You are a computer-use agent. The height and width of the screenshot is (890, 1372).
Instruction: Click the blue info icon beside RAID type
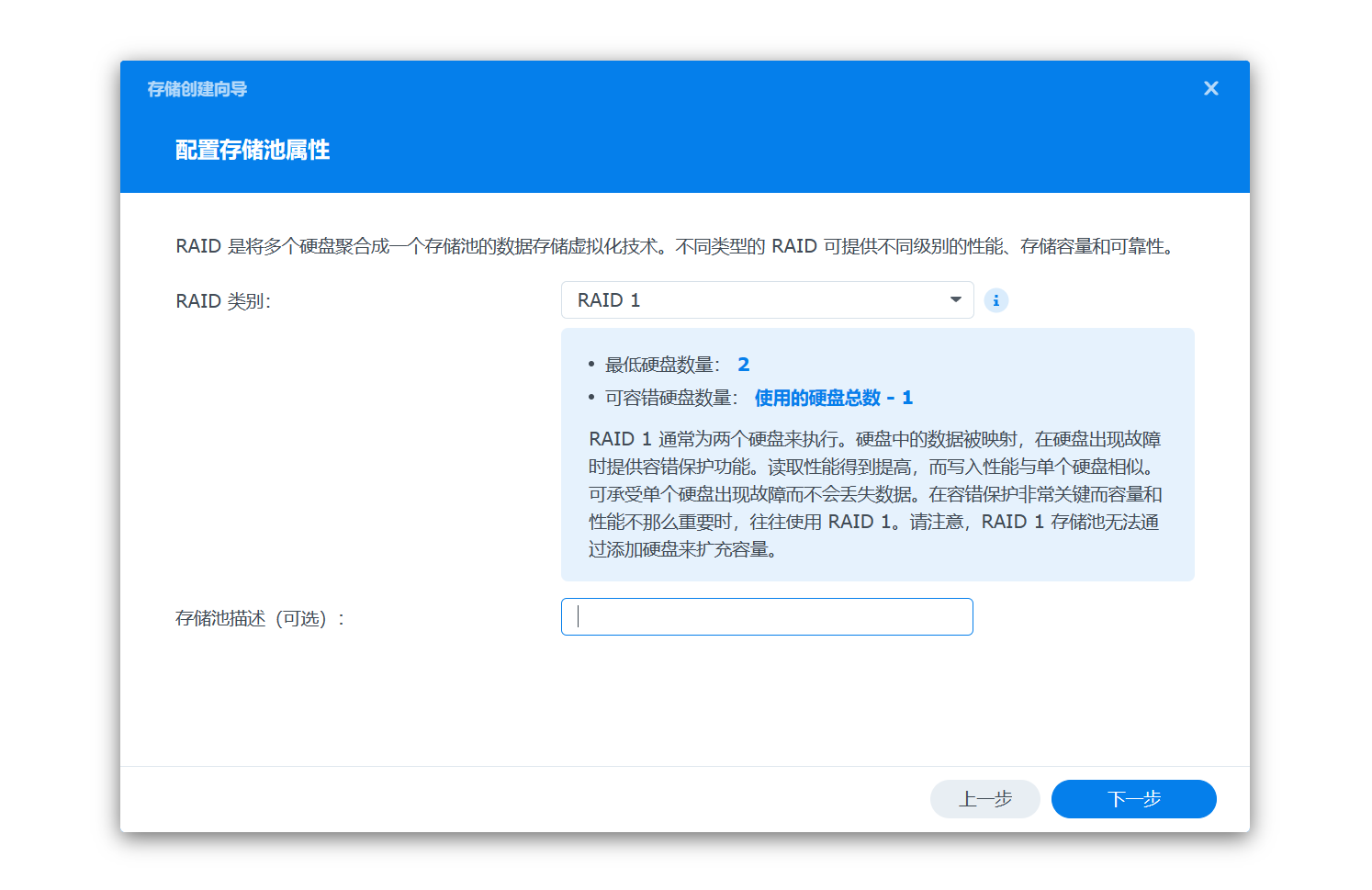coord(995,300)
